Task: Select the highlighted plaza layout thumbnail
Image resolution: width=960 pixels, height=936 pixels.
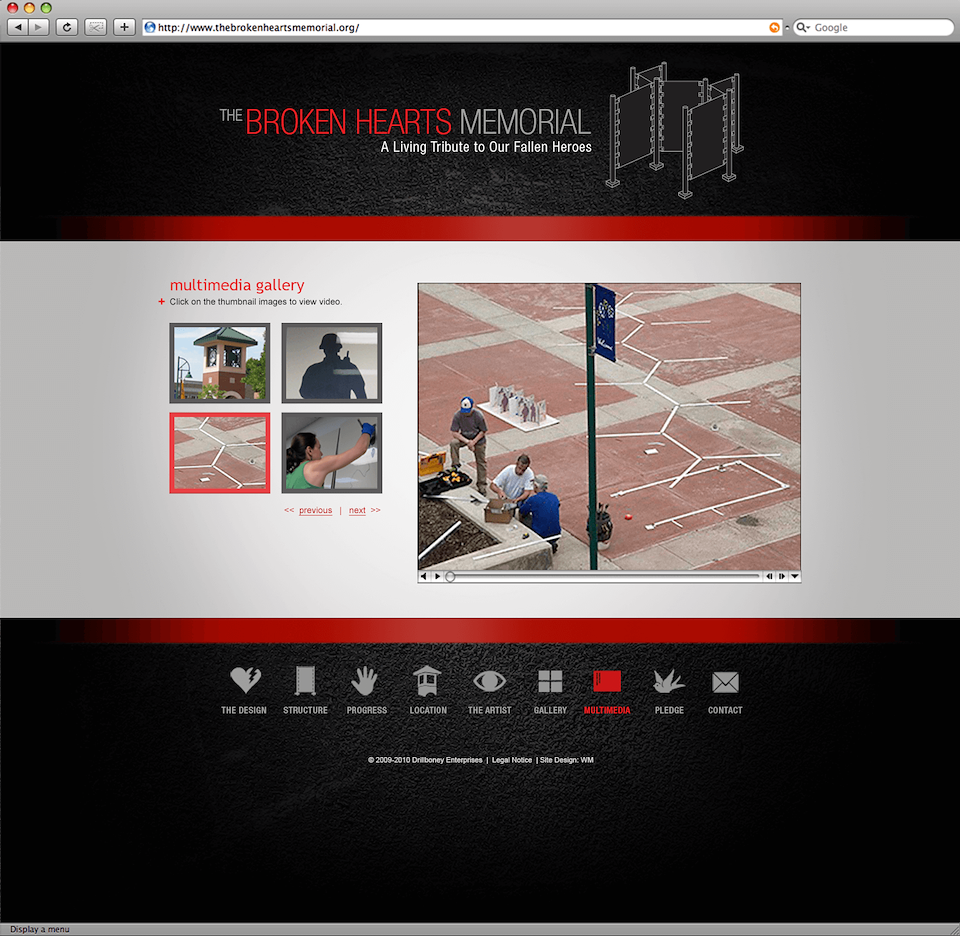Action: (x=220, y=452)
